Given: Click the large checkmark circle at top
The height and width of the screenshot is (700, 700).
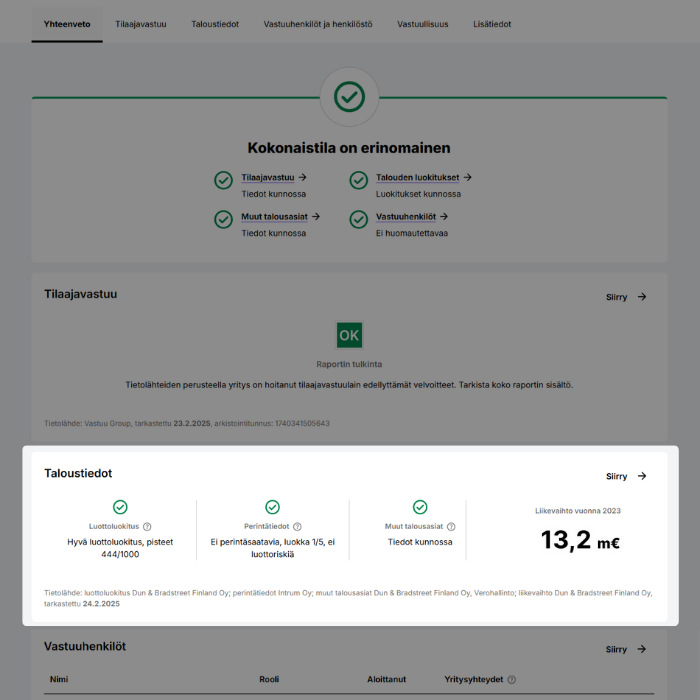Looking at the screenshot, I should click(349, 97).
